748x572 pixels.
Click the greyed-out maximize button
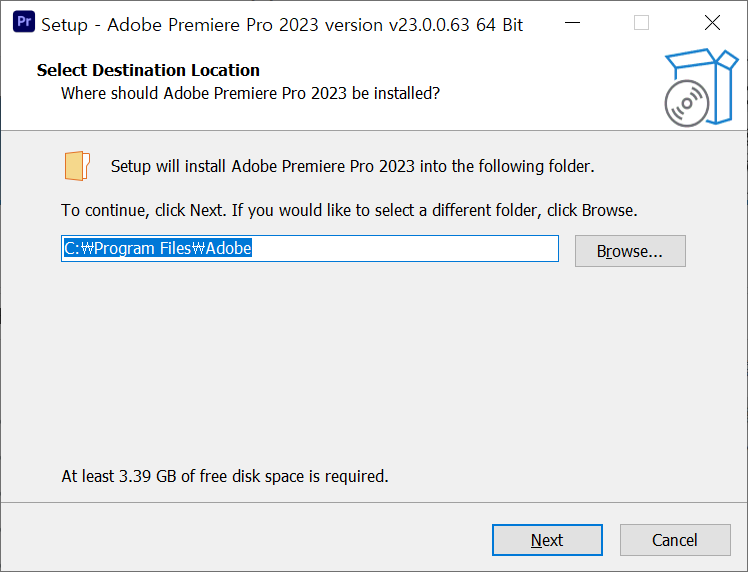coord(641,22)
